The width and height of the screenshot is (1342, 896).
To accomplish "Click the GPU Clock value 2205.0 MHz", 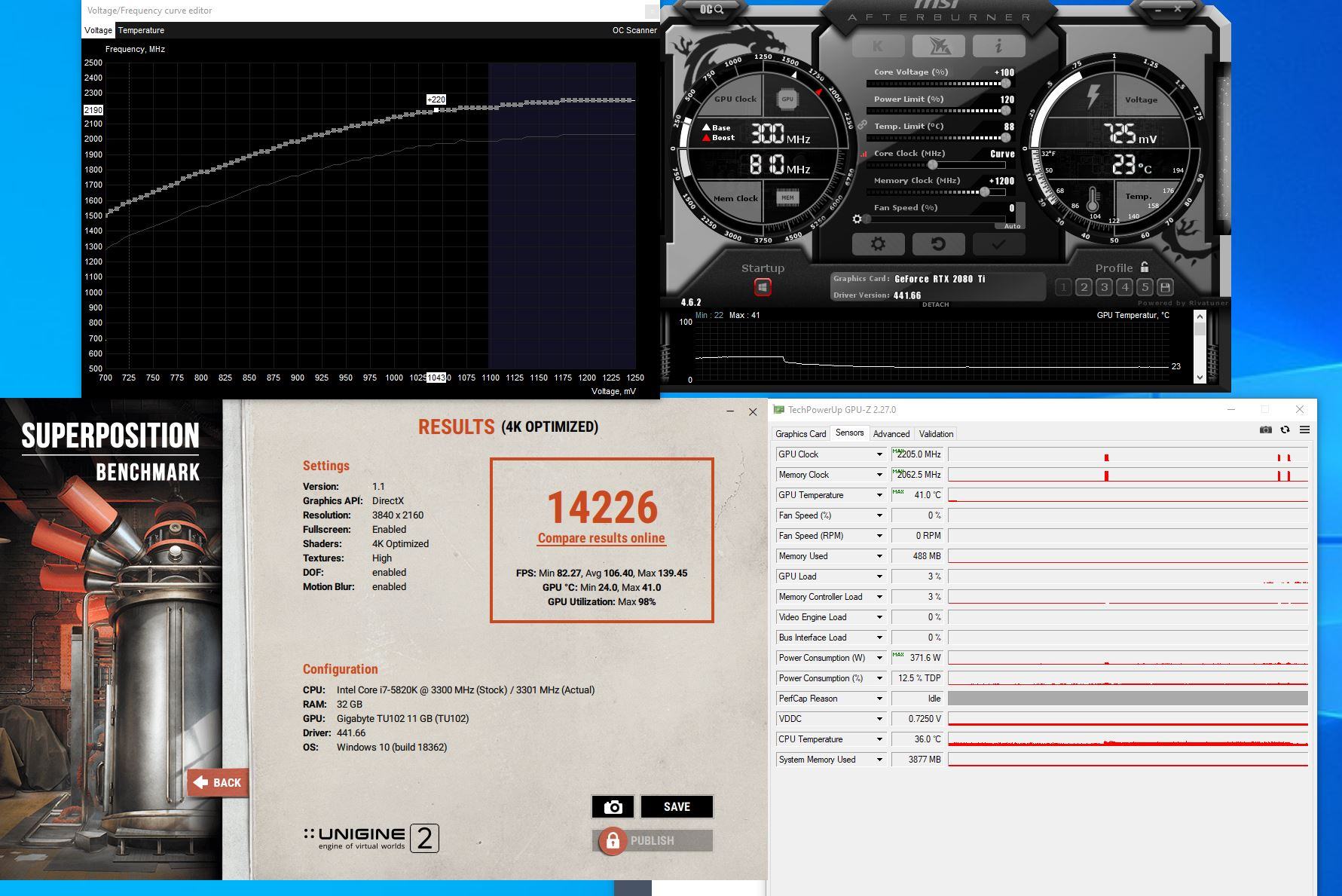I will 917,454.
